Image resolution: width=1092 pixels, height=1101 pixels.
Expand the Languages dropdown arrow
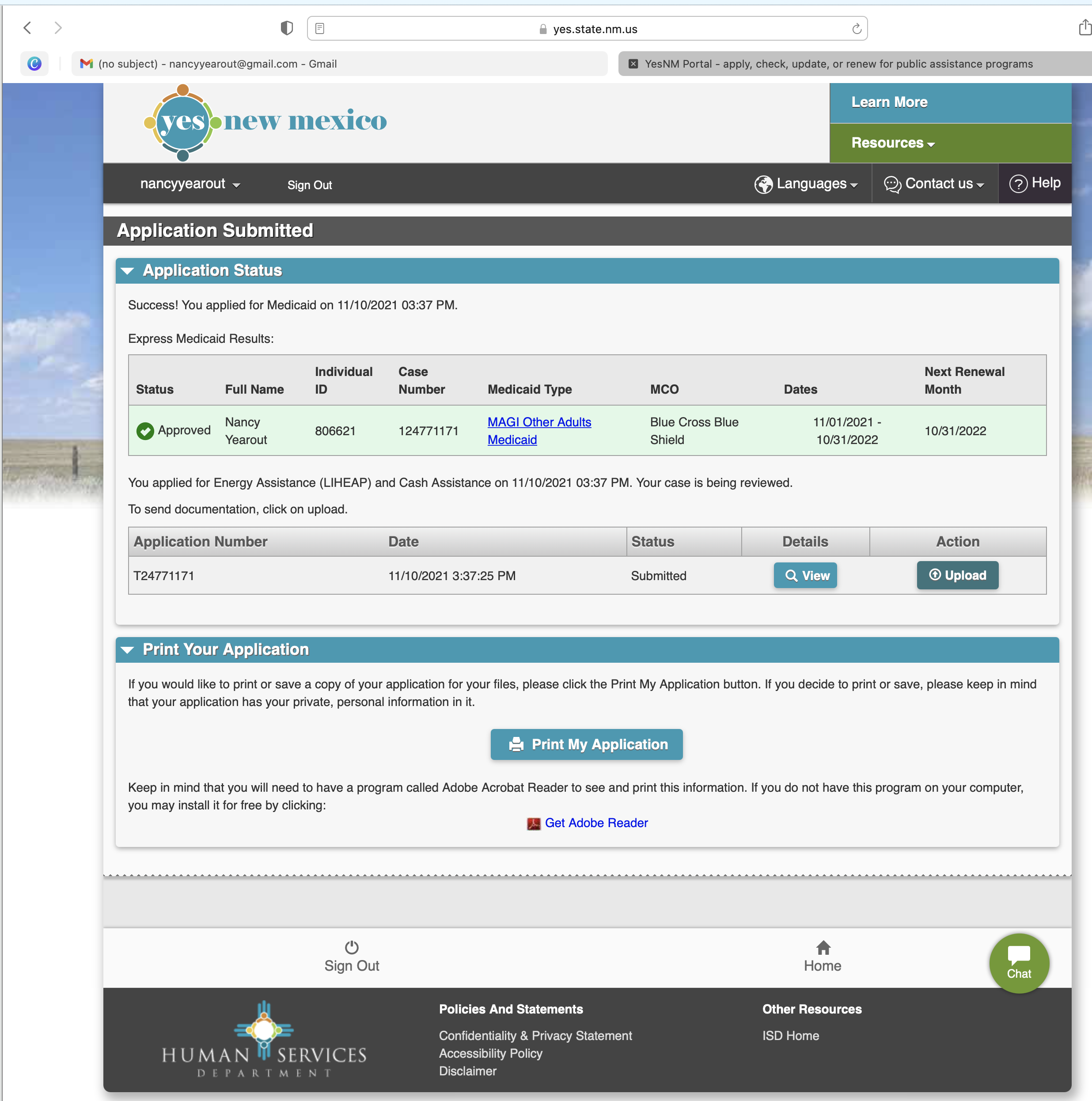click(854, 186)
